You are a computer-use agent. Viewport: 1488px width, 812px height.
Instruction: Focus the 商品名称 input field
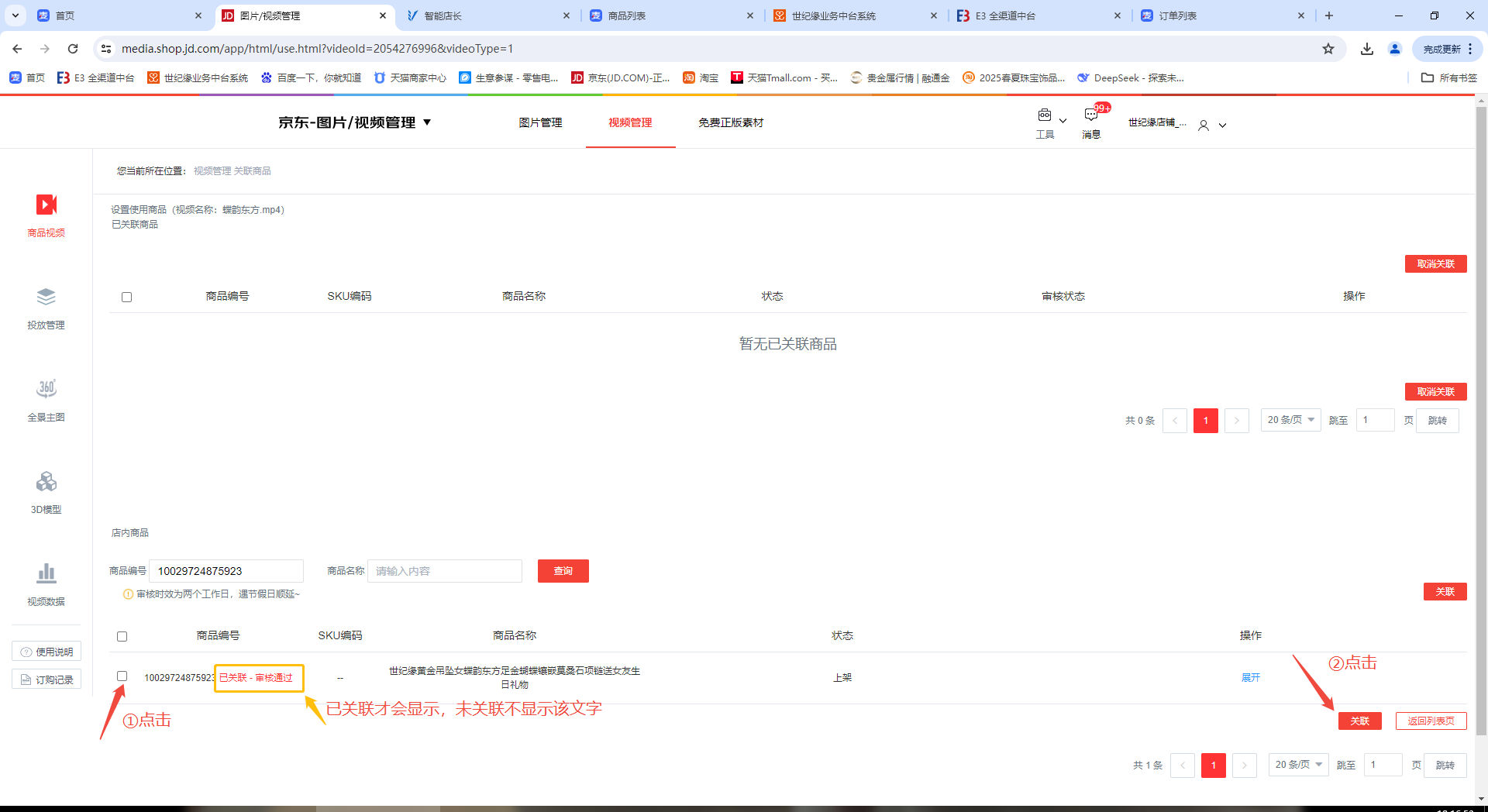[444, 571]
